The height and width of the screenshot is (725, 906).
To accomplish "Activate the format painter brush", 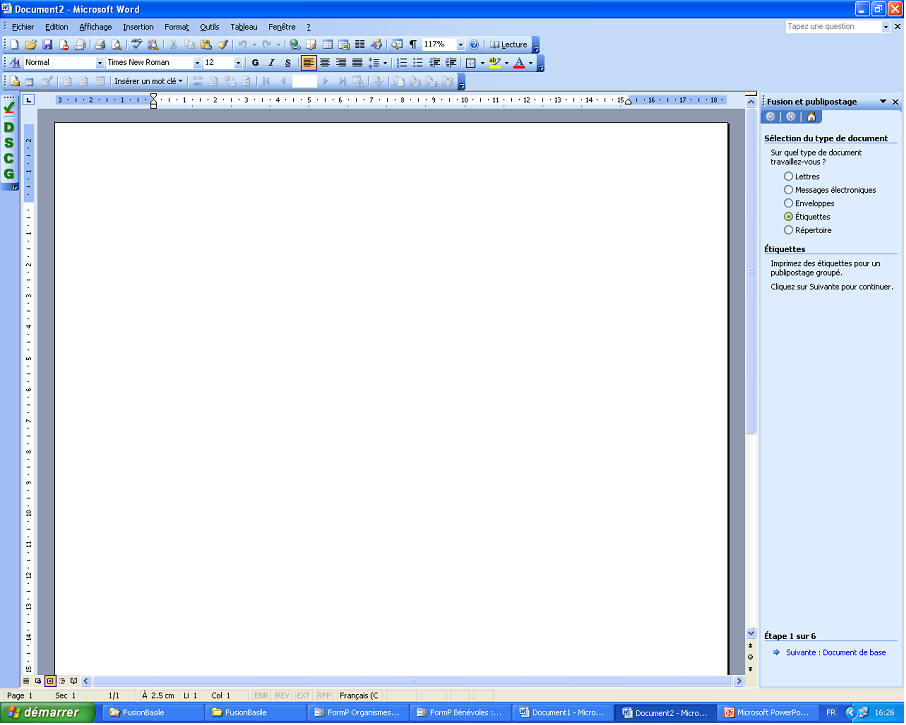I will click(x=222, y=44).
